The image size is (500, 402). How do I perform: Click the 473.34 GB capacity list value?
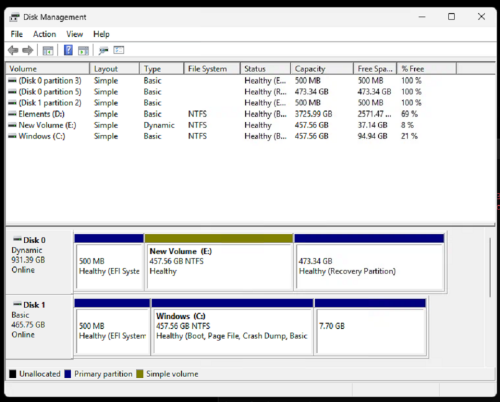(x=312, y=92)
